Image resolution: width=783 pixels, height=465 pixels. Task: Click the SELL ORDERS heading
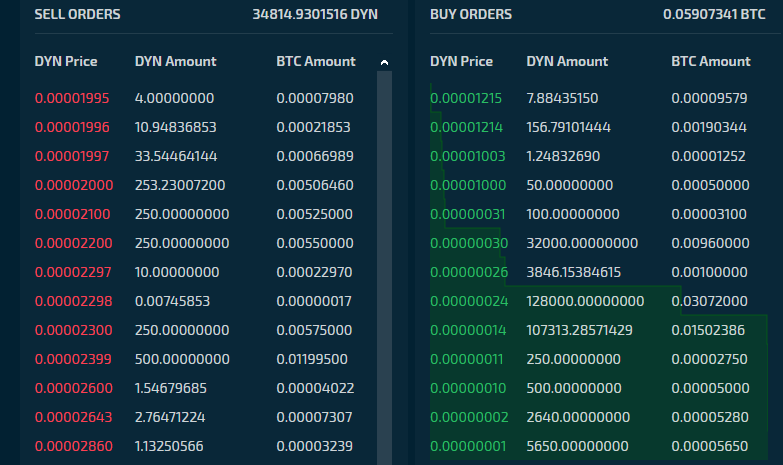[x=77, y=14]
